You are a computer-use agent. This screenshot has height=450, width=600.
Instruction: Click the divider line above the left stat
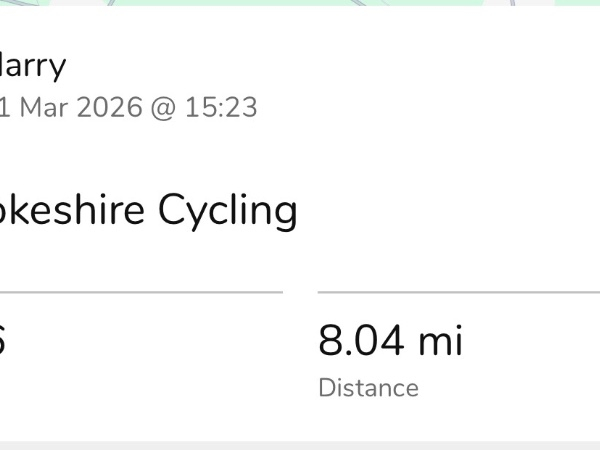(x=141, y=292)
